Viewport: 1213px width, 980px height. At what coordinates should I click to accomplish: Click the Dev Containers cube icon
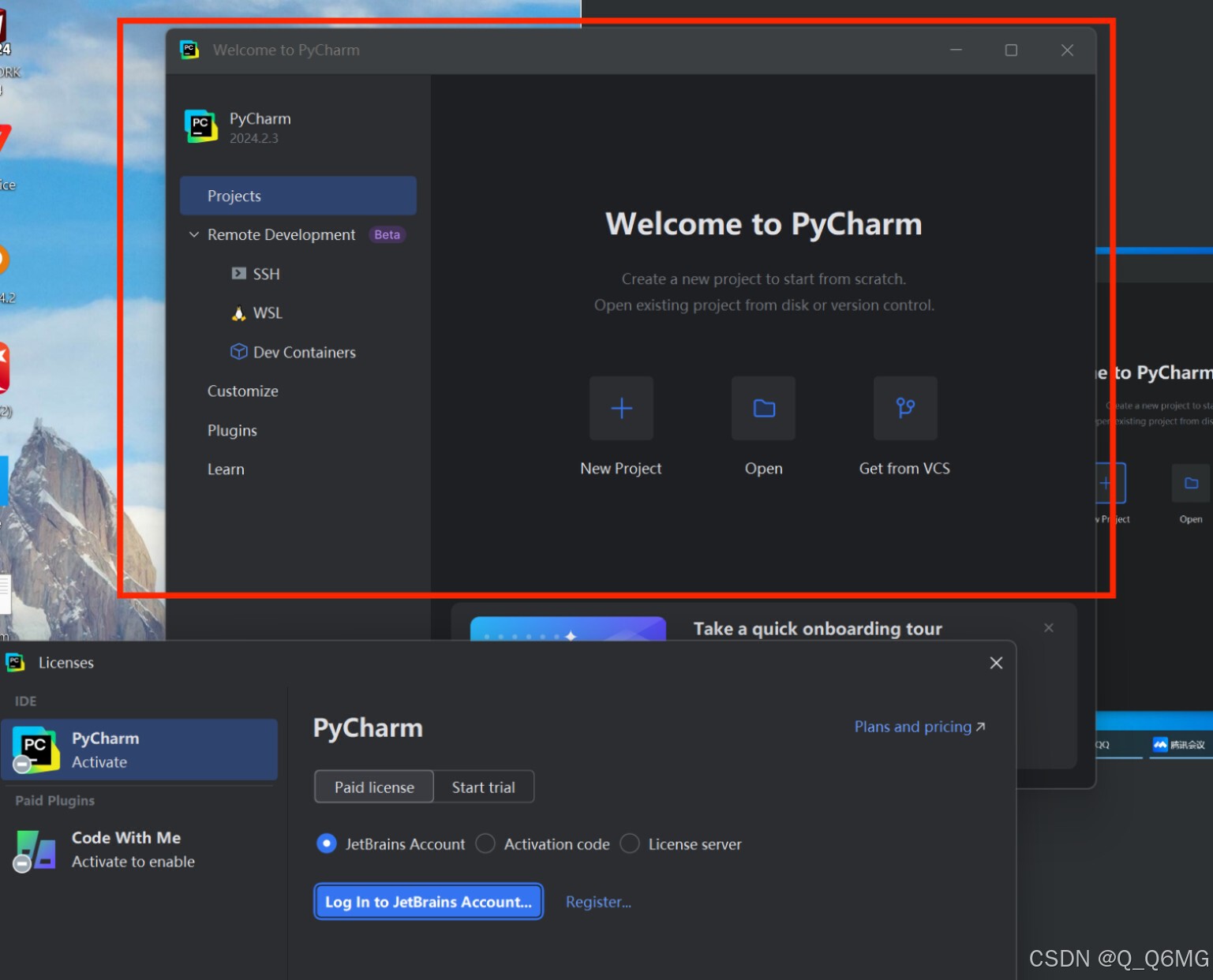pyautogui.click(x=238, y=352)
